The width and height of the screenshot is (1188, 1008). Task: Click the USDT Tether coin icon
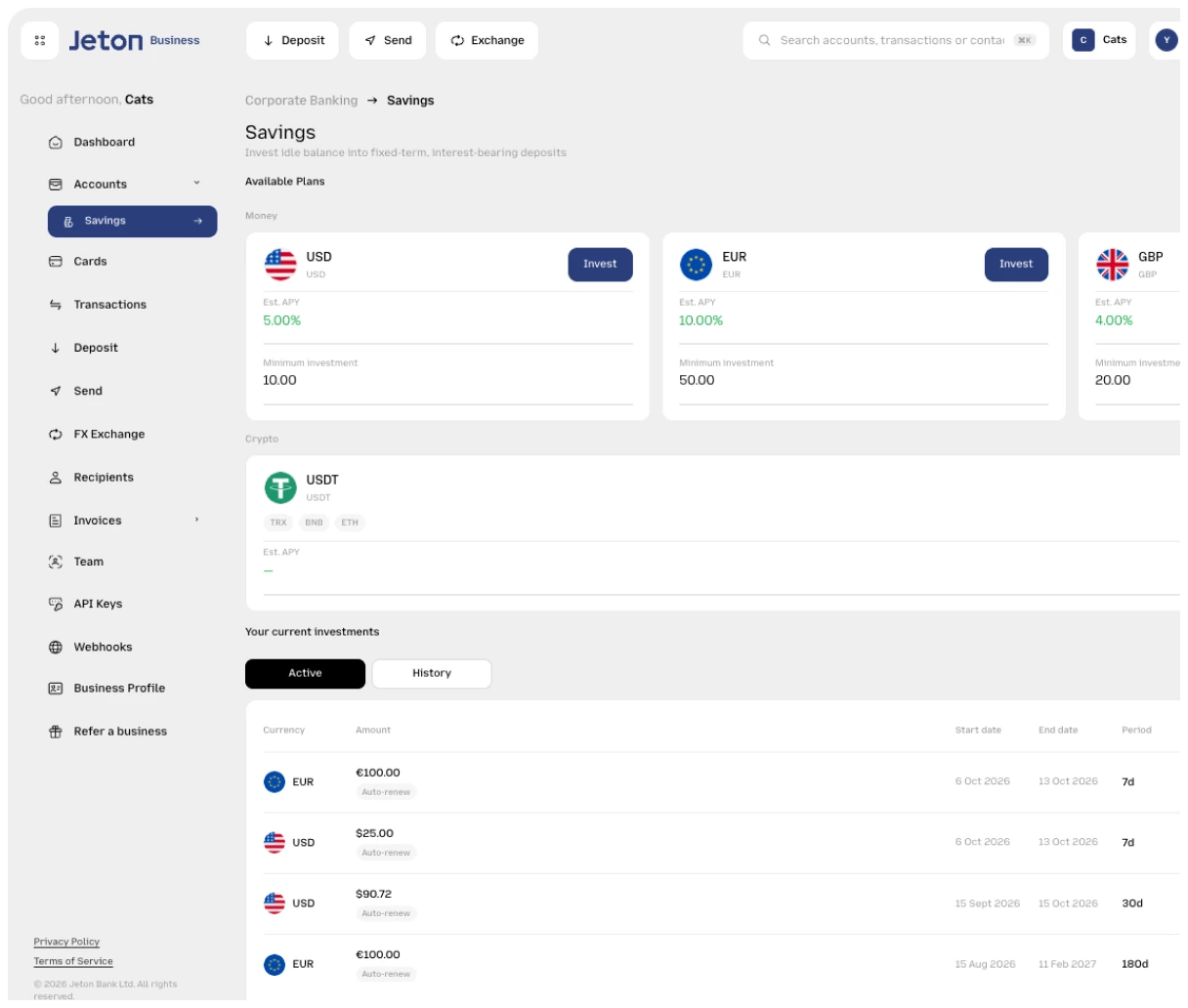280,487
